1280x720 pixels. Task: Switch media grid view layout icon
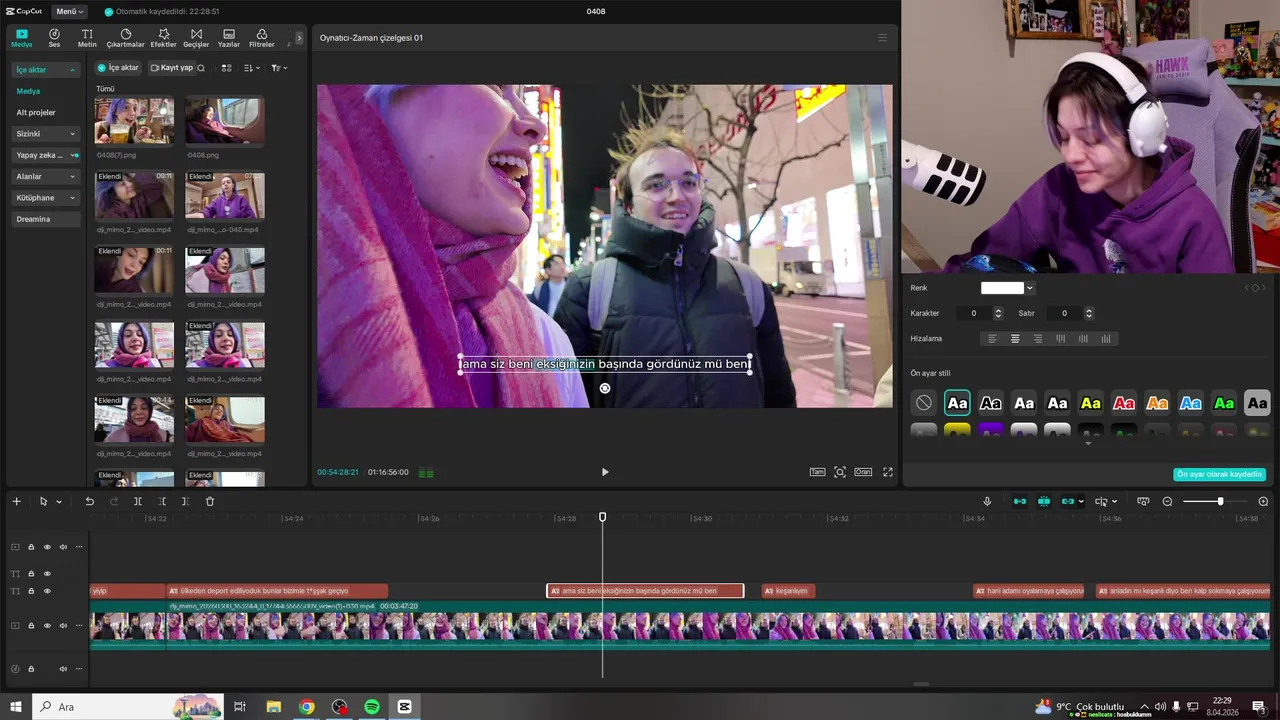(x=227, y=68)
